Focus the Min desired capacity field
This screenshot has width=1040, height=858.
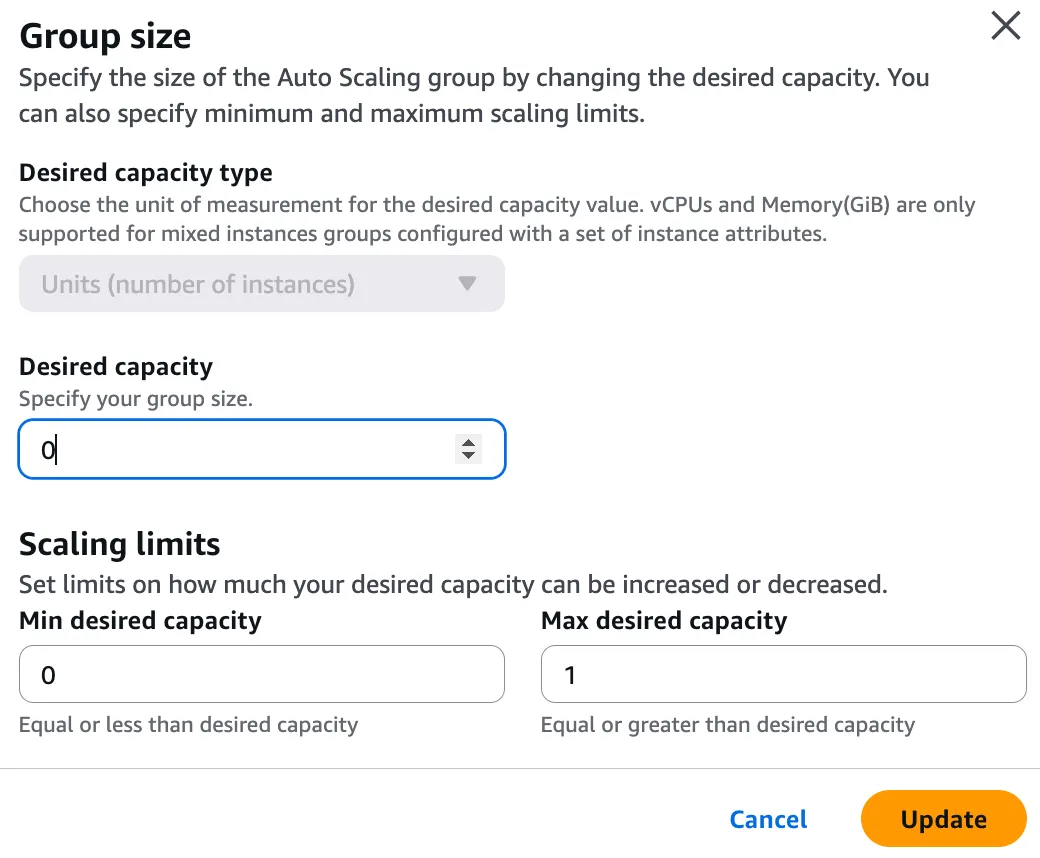click(x=261, y=675)
